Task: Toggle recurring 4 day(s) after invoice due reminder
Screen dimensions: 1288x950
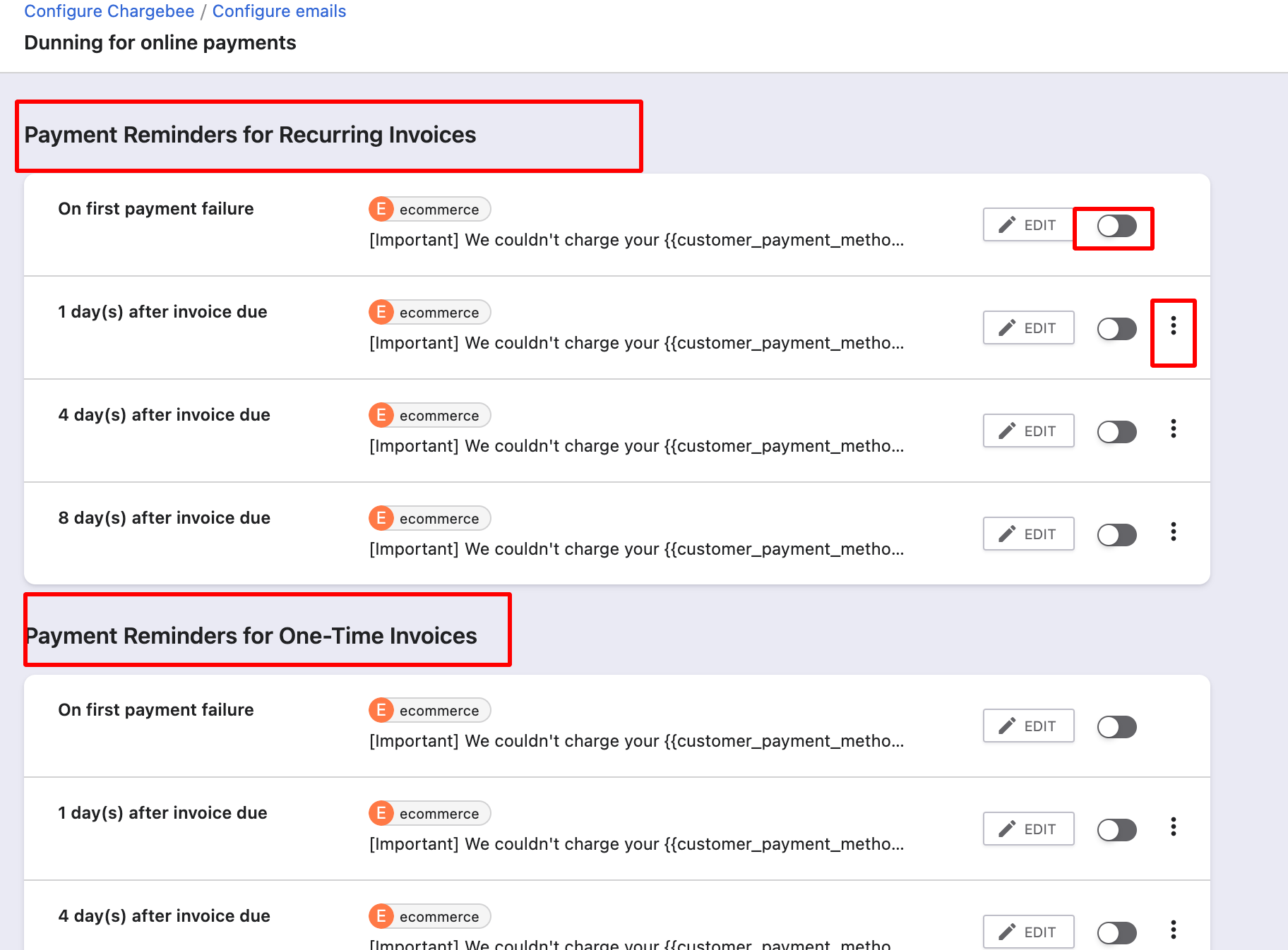Action: click(x=1116, y=432)
